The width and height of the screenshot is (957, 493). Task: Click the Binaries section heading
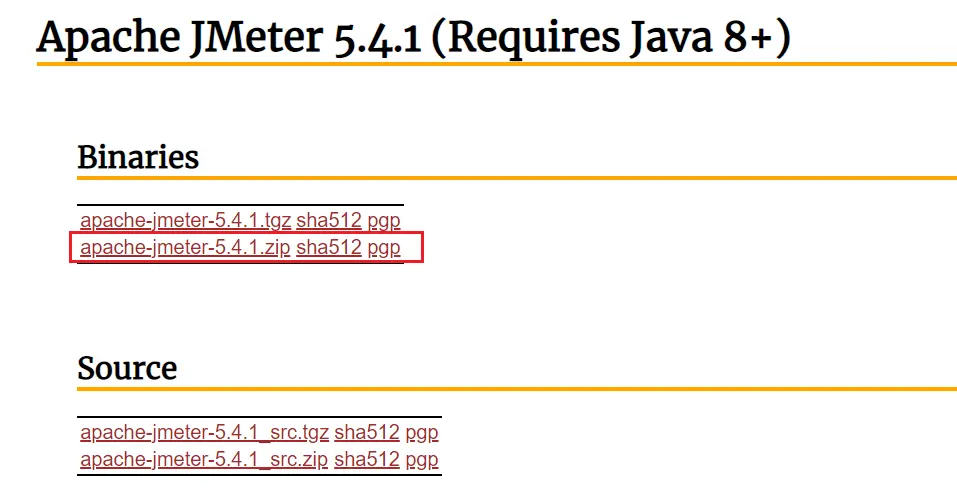[138, 157]
